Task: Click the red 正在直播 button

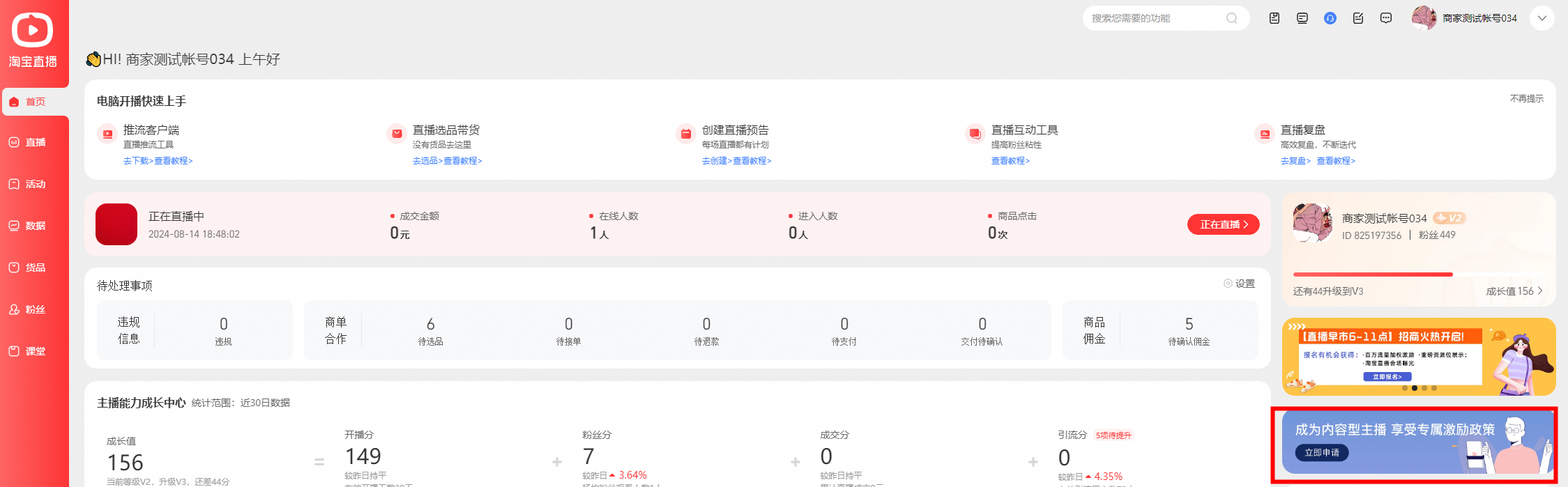Action: tap(1224, 224)
